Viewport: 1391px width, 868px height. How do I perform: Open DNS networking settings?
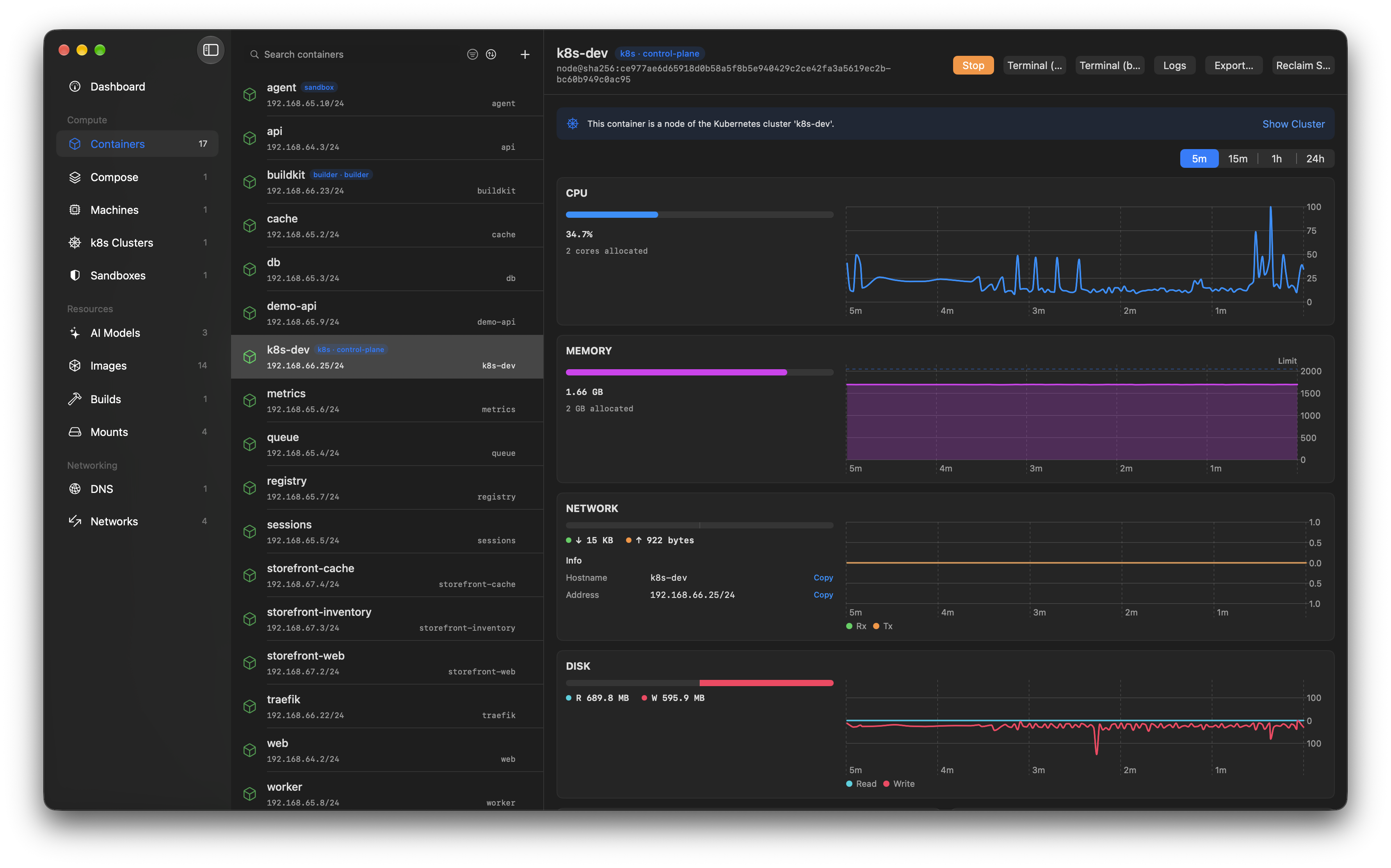(x=137, y=489)
